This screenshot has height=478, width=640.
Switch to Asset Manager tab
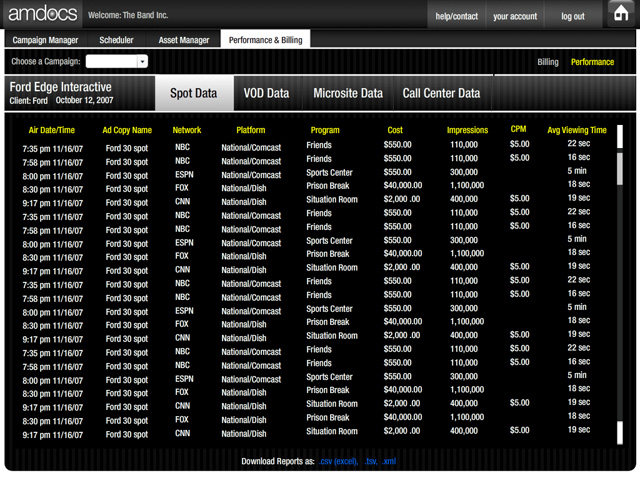(x=184, y=40)
